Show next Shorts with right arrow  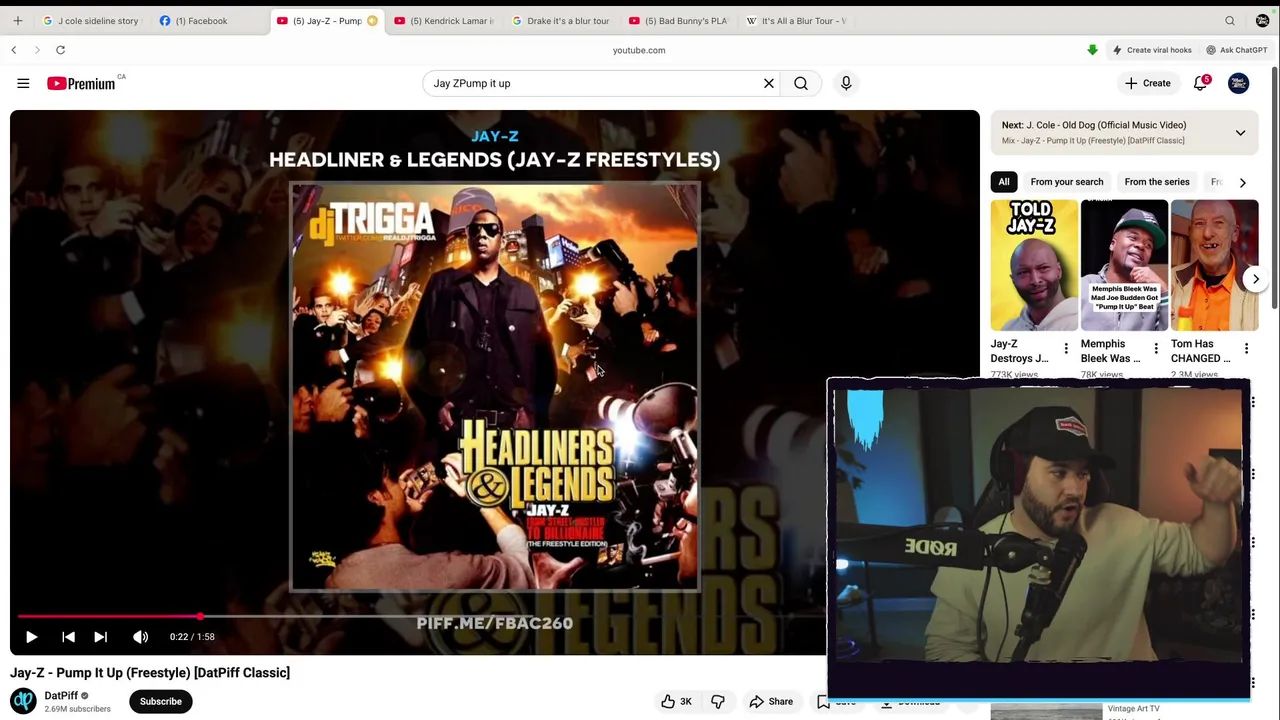pyautogui.click(x=1255, y=279)
